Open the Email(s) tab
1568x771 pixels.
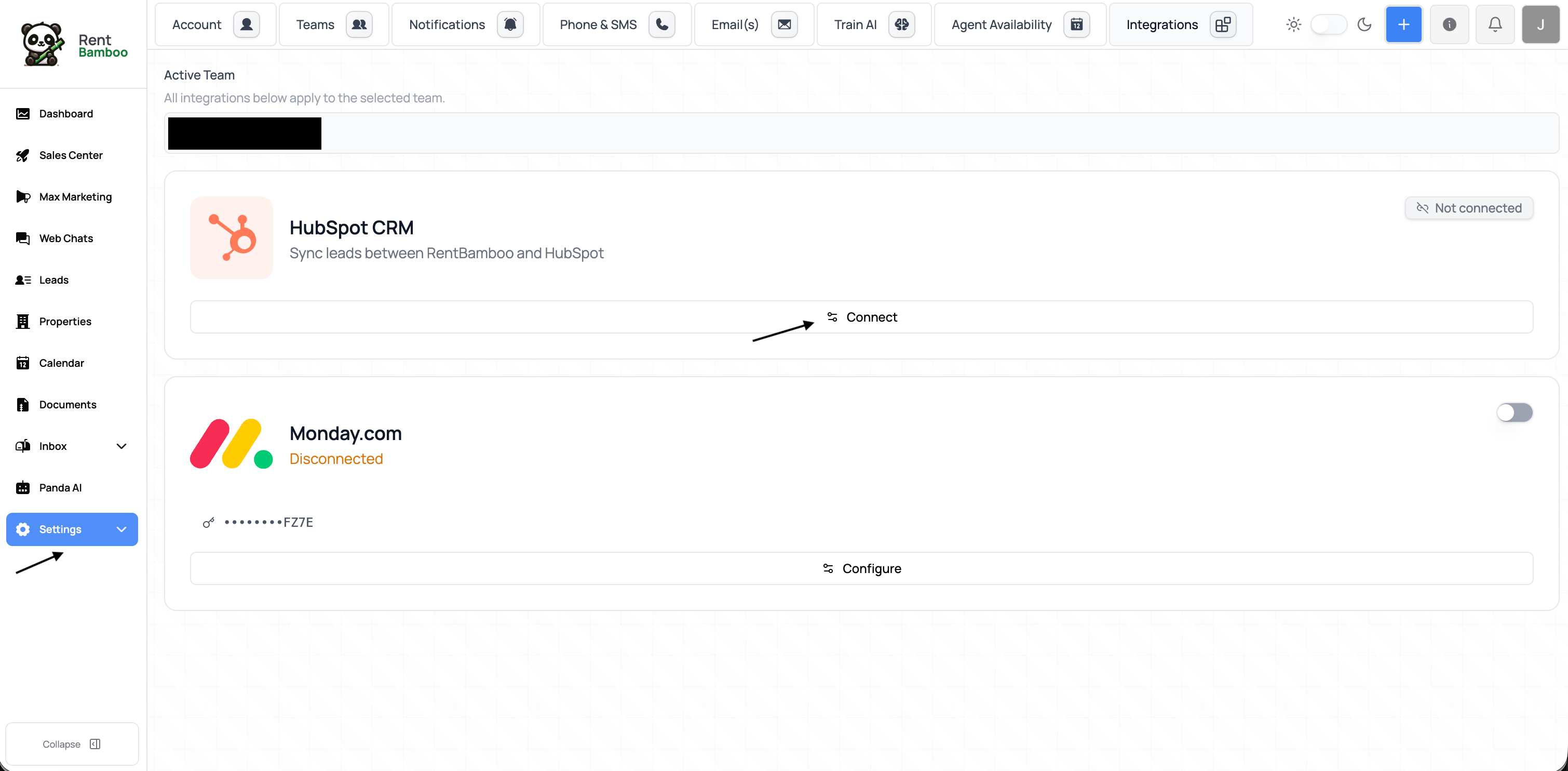(x=753, y=24)
